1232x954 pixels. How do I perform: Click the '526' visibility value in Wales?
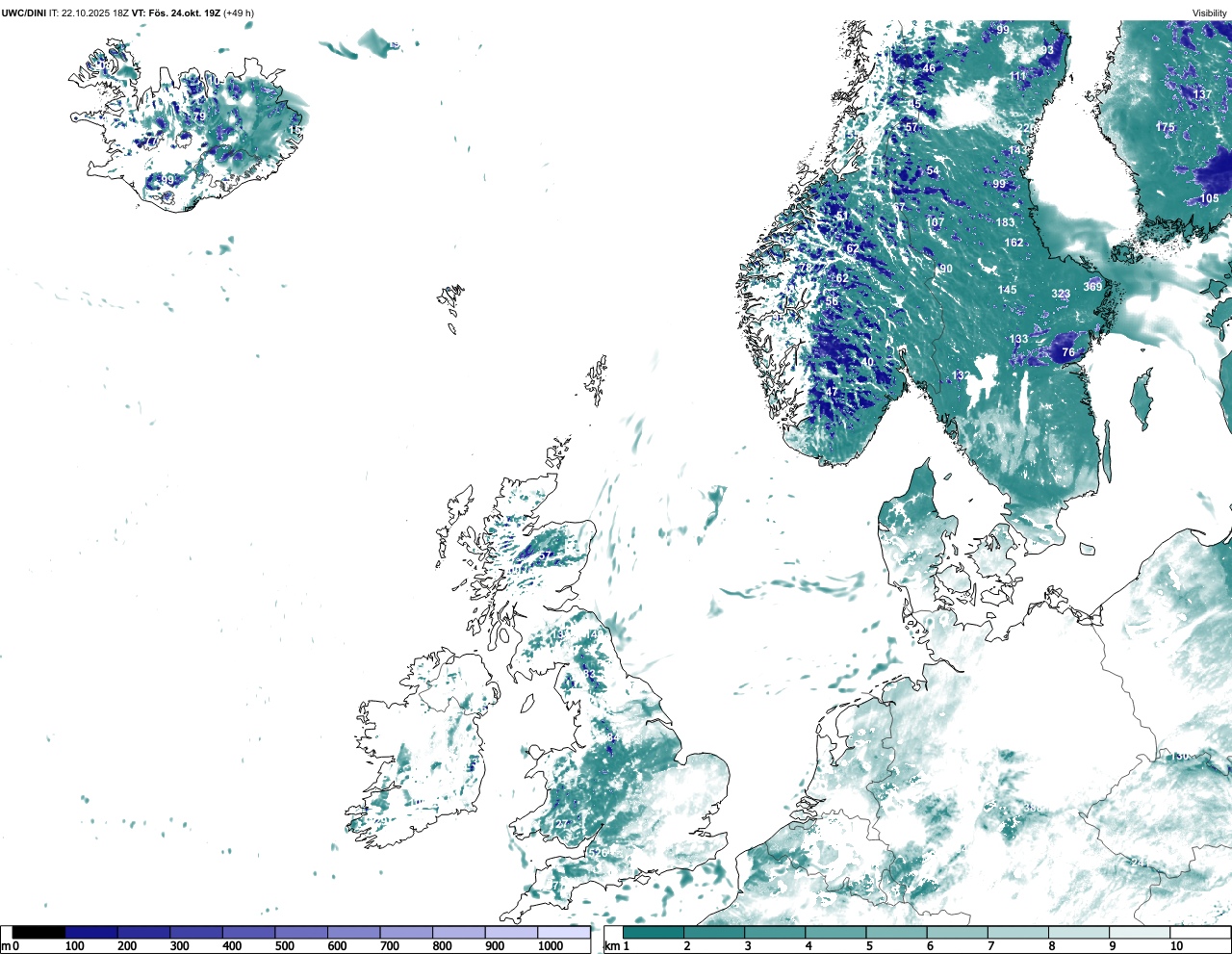click(x=598, y=852)
